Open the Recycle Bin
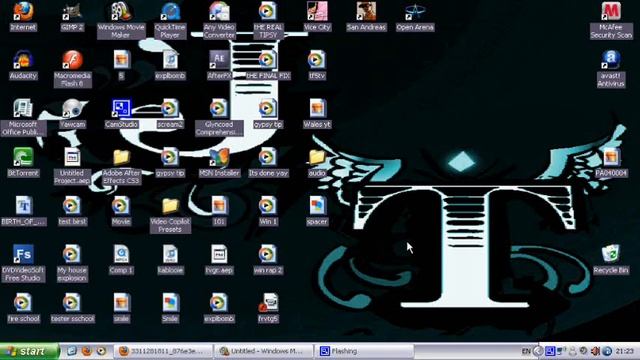This screenshot has height=360, width=640. coord(611,260)
